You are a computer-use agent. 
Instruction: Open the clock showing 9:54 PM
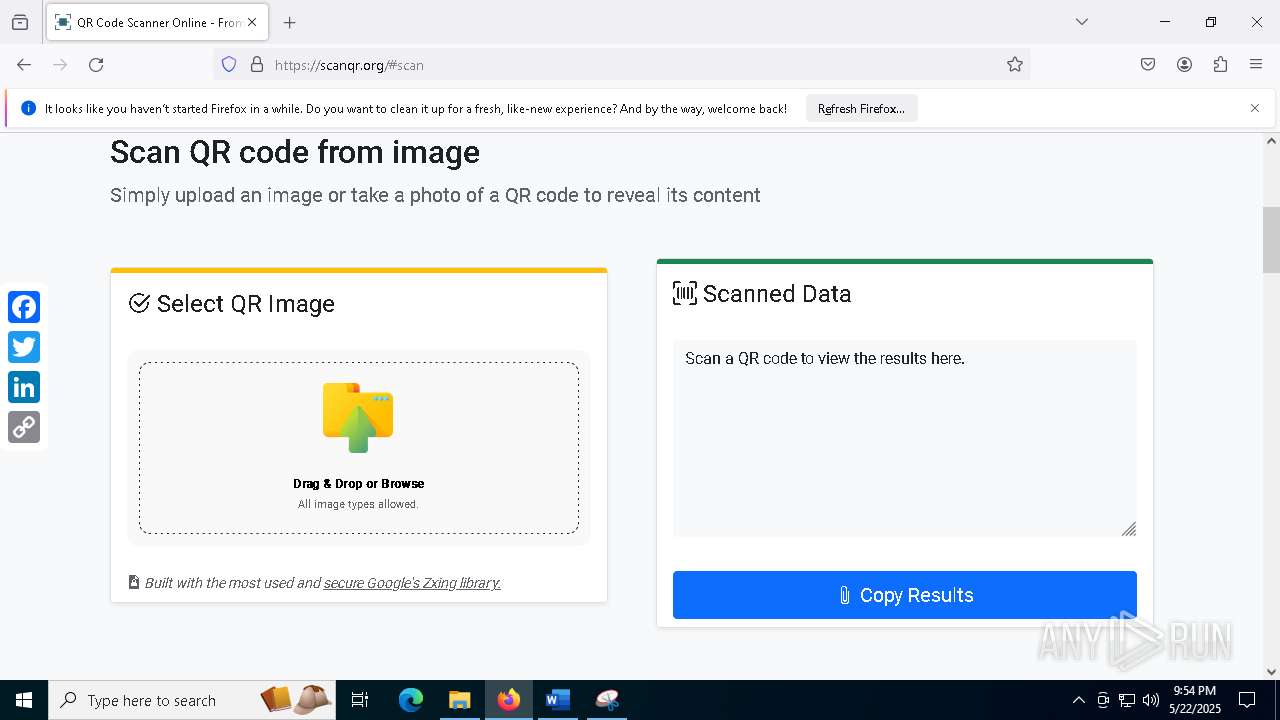[1195, 700]
